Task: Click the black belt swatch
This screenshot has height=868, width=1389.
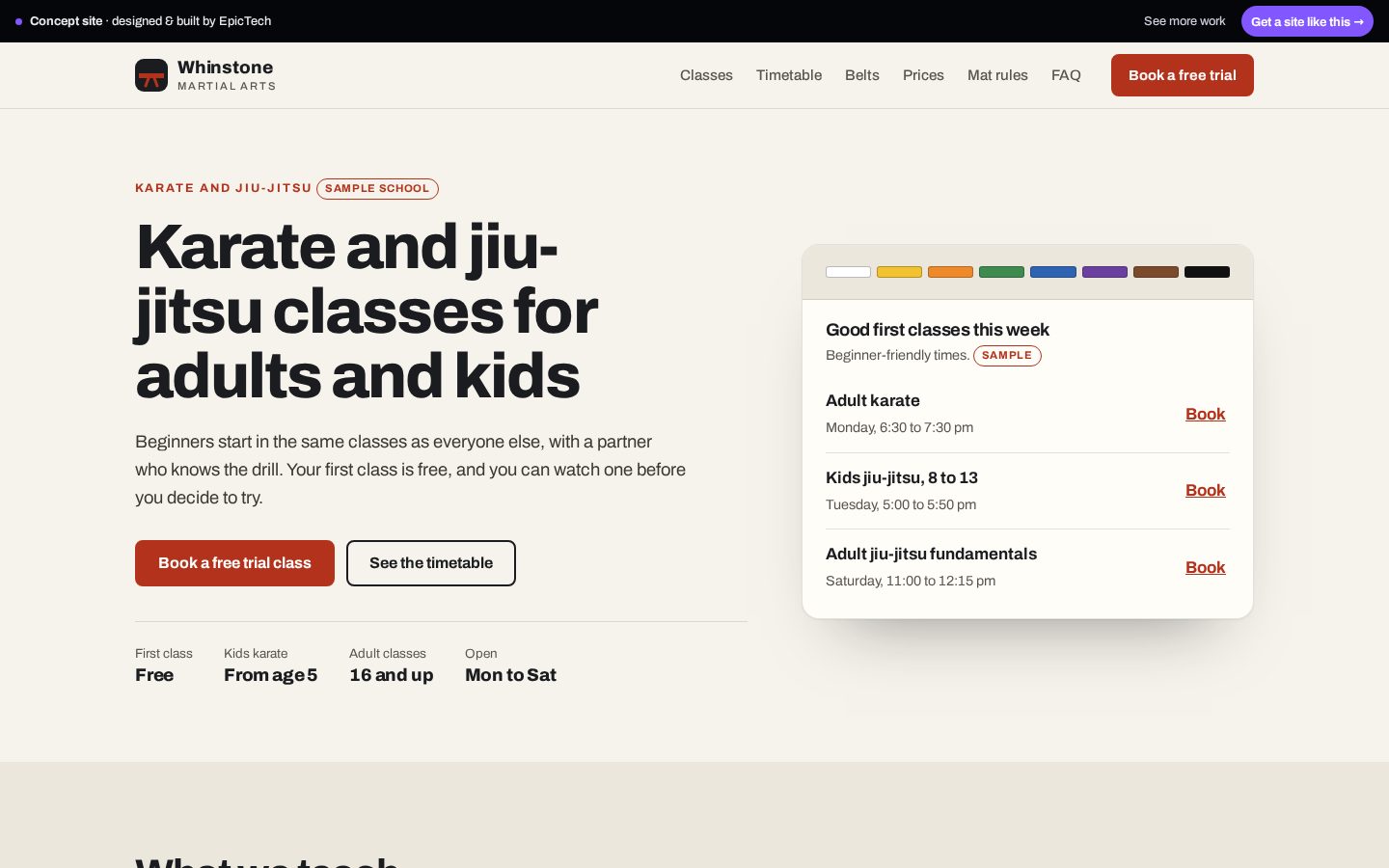Action: tap(1207, 272)
